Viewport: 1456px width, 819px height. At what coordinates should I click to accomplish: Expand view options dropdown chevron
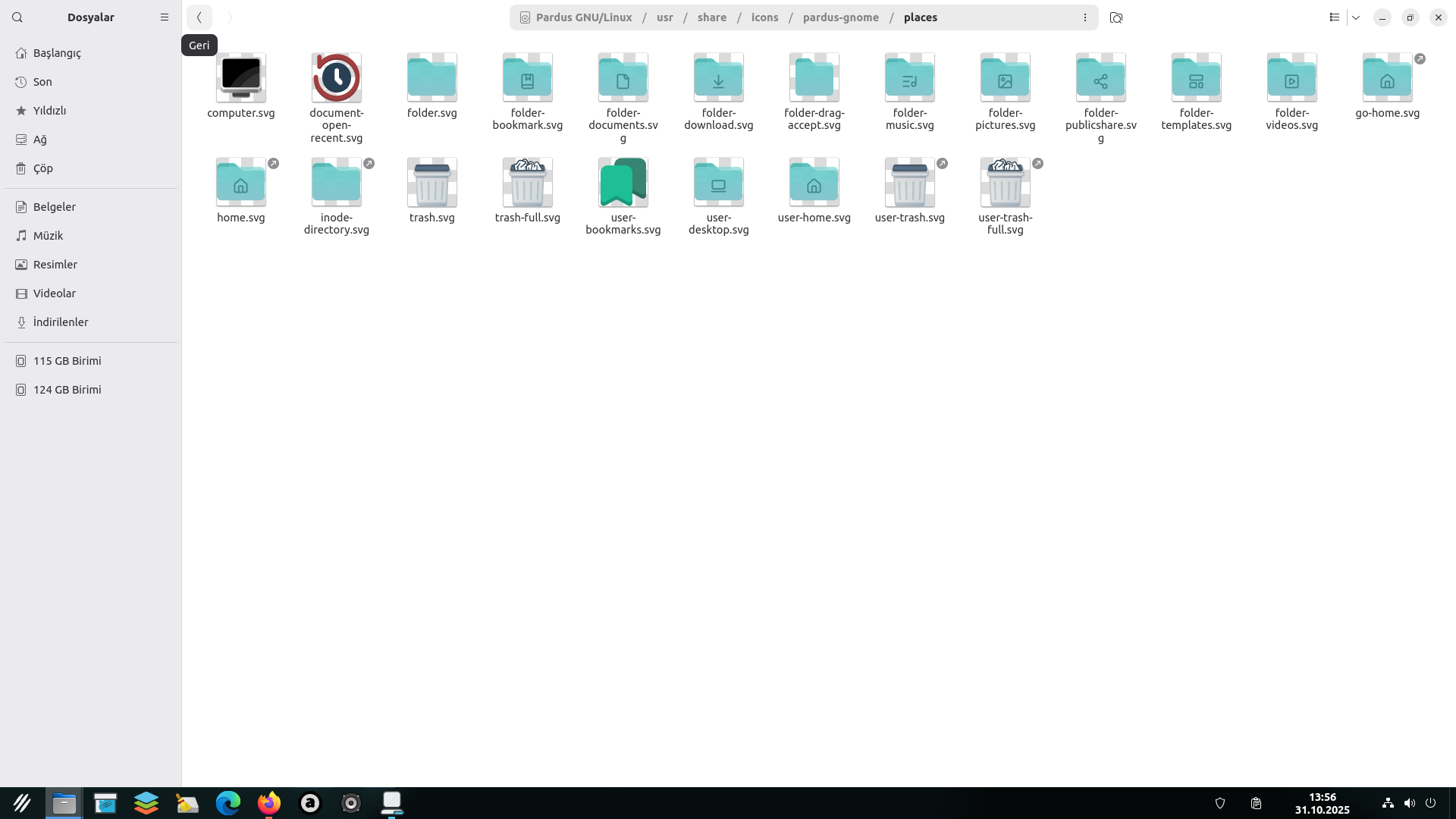(1356, 17)
